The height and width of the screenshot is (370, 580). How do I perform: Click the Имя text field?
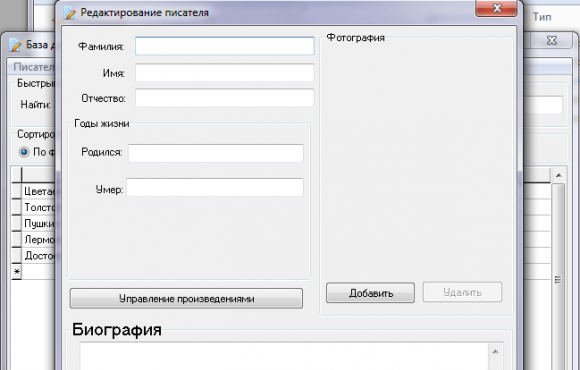pyautogui.click(x=225, y=73)
